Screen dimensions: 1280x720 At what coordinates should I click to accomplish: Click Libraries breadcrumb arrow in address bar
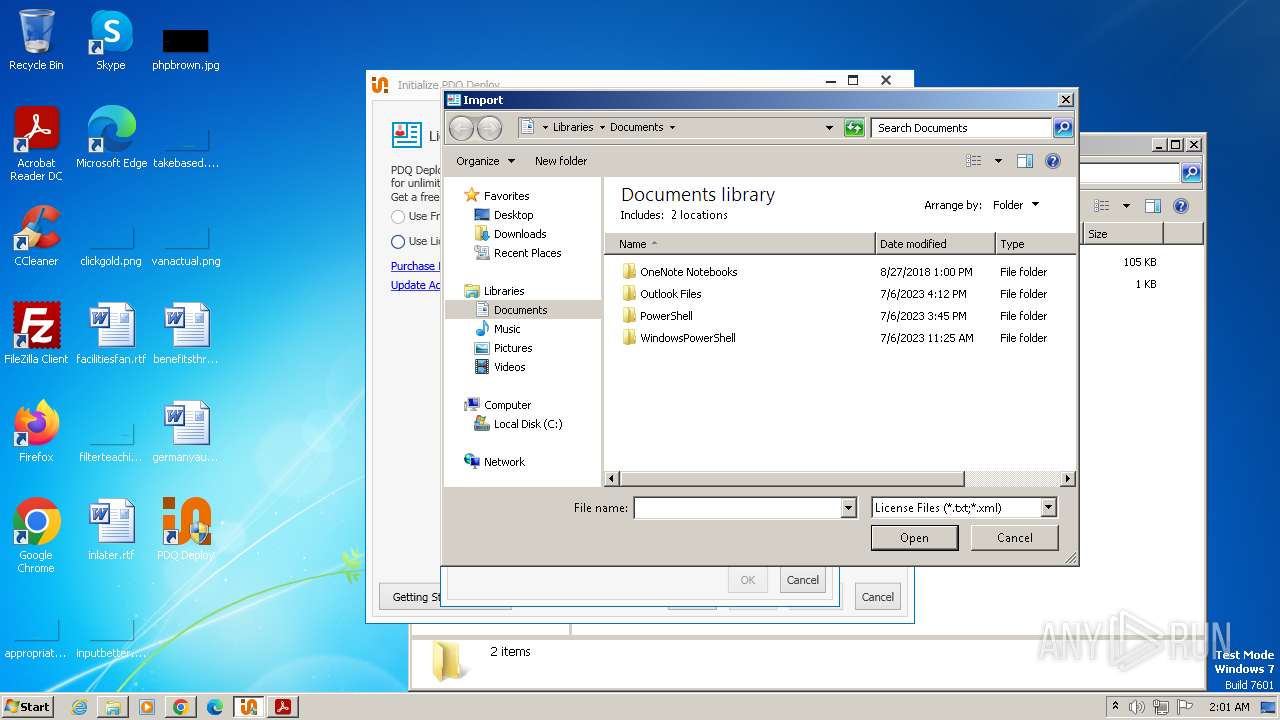click(x=602, y=128)
